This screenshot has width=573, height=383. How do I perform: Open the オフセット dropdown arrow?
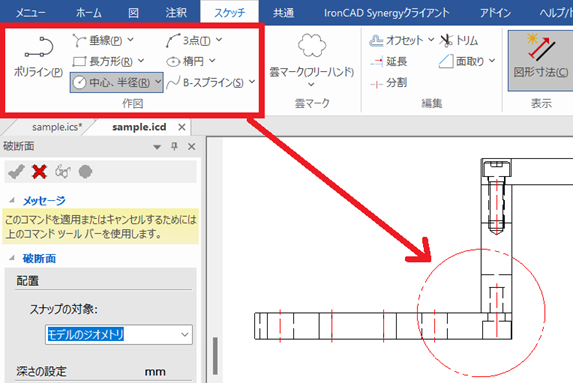point(431,39)
